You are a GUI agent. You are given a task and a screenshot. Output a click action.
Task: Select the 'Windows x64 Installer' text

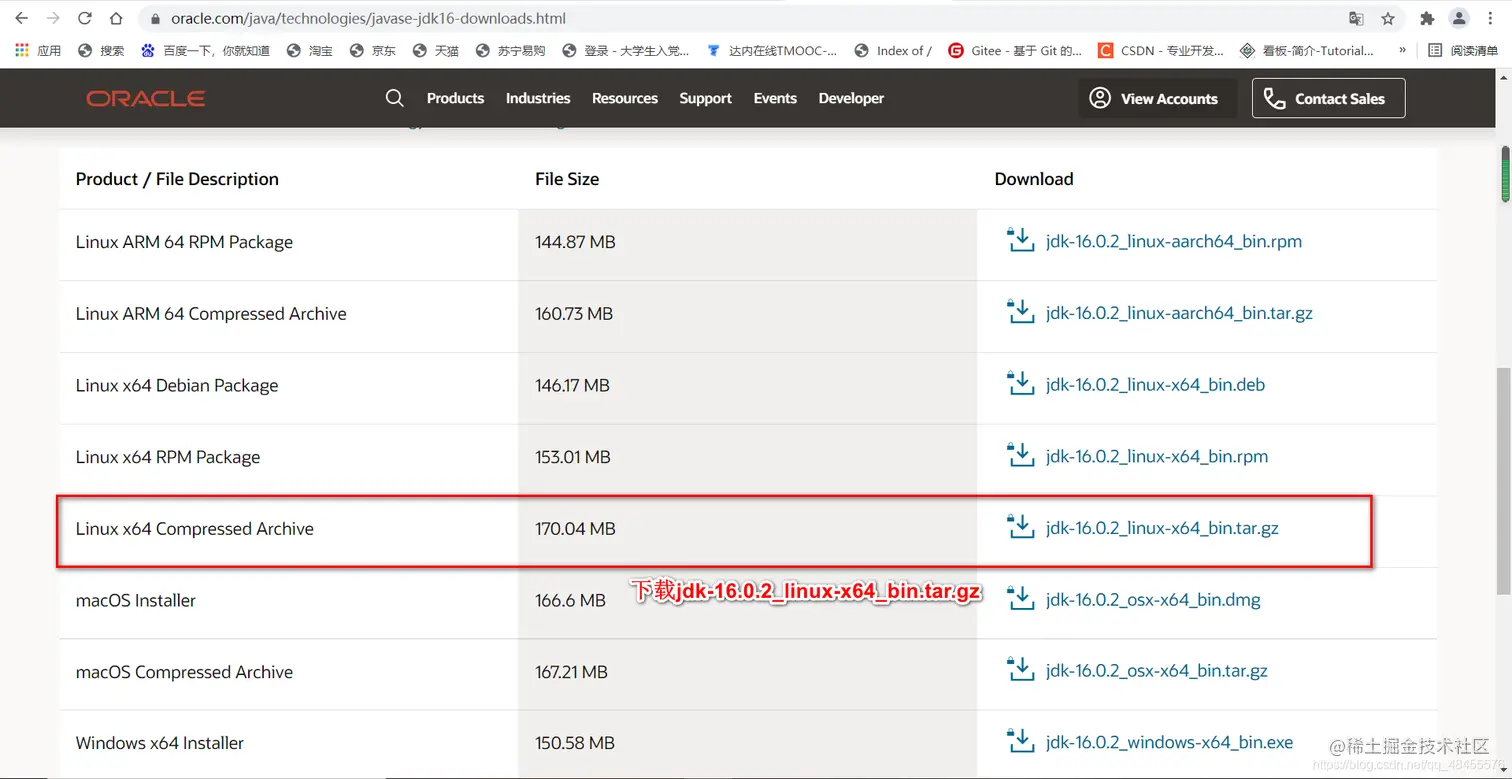tap(160, 743)
